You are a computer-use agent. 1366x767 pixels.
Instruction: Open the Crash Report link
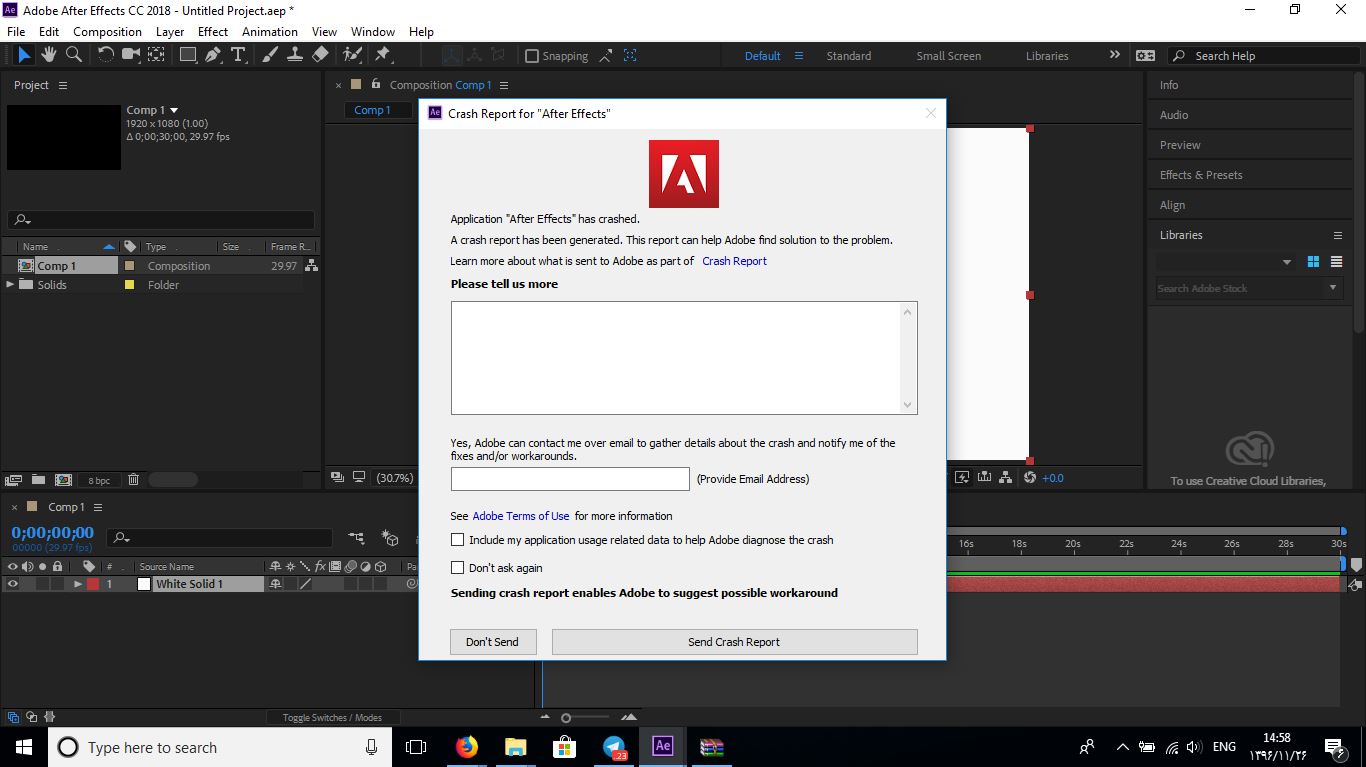pyautogui.click(x=735, y=261)
